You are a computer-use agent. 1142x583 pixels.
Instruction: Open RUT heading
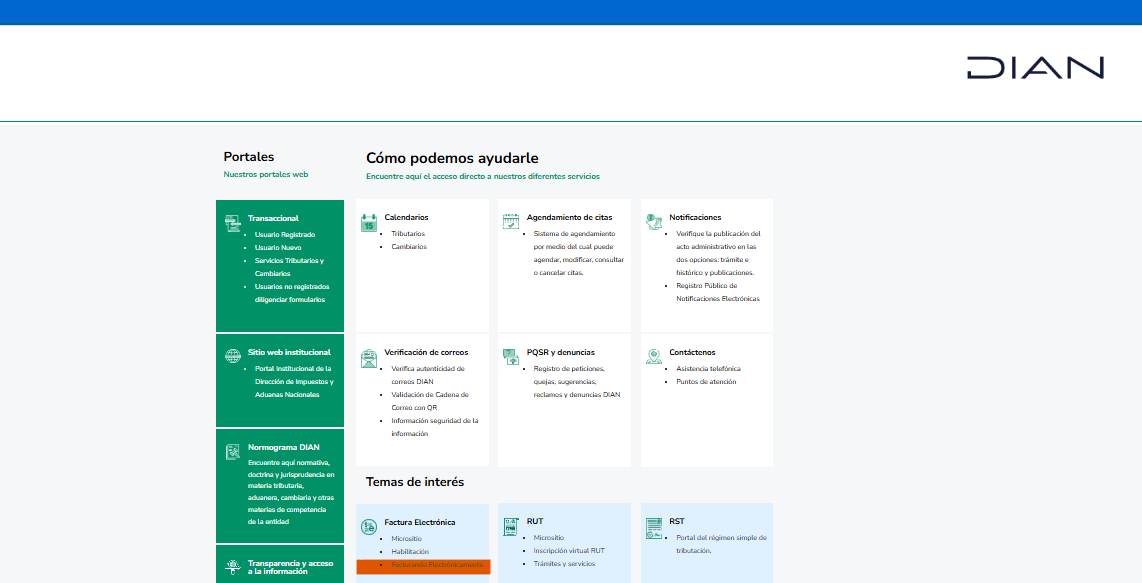pos(535,521)
